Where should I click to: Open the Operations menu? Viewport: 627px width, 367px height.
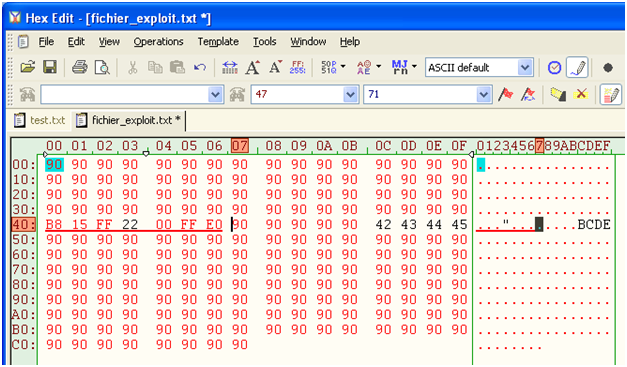pos(158,42)
